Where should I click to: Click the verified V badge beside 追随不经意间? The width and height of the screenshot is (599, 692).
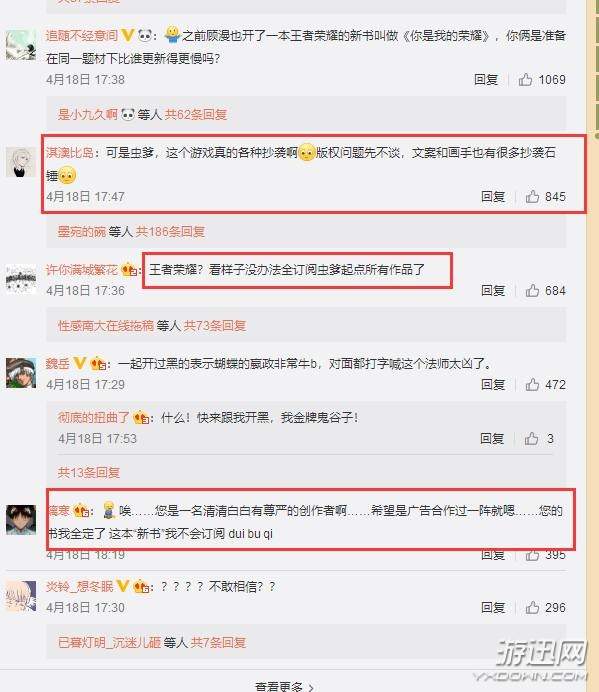128,35
